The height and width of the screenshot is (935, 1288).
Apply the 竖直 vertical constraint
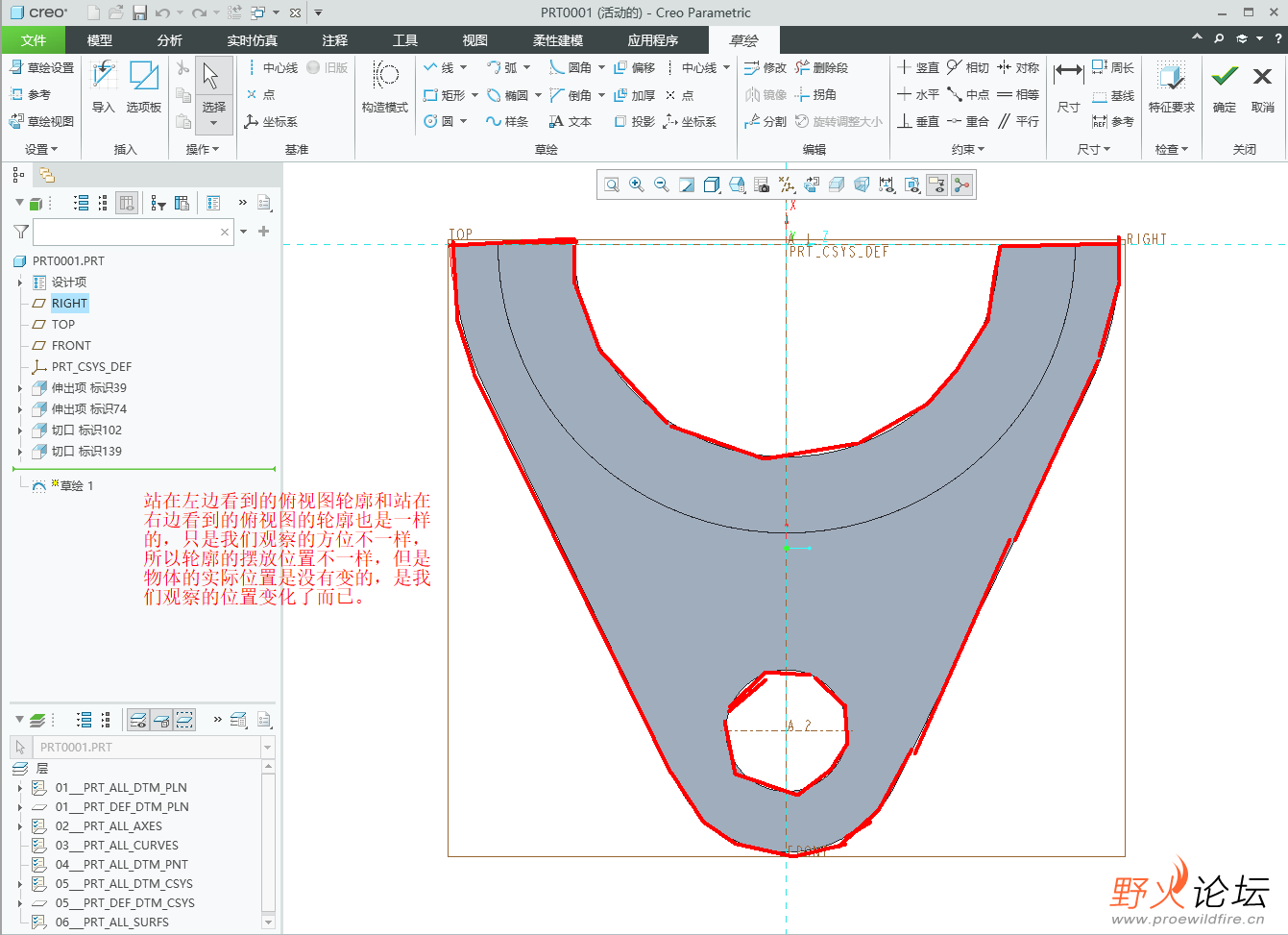(917, 67)
